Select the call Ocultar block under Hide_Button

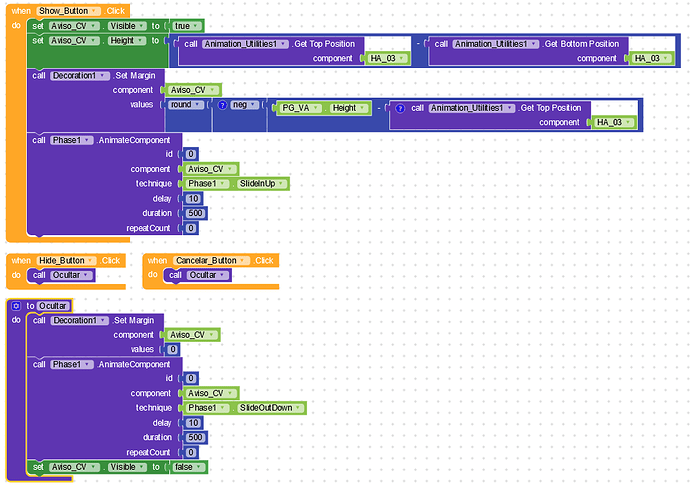62,275
